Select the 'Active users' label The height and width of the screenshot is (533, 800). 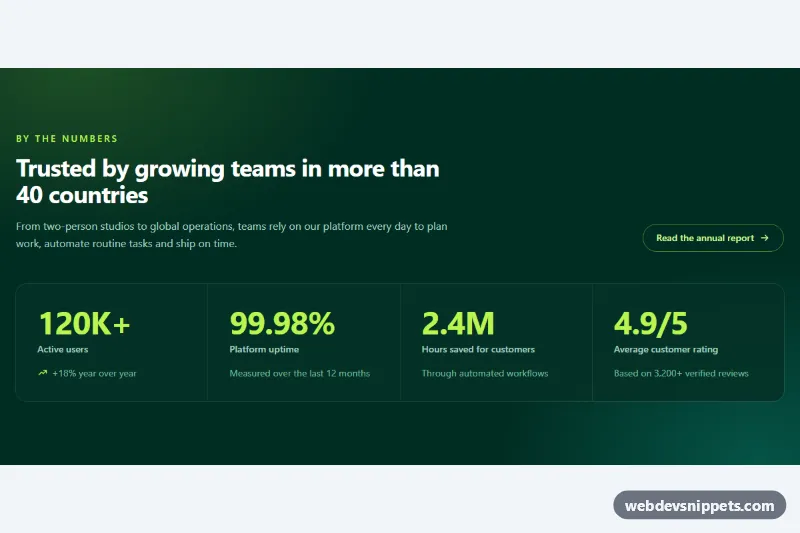(63, 349)
